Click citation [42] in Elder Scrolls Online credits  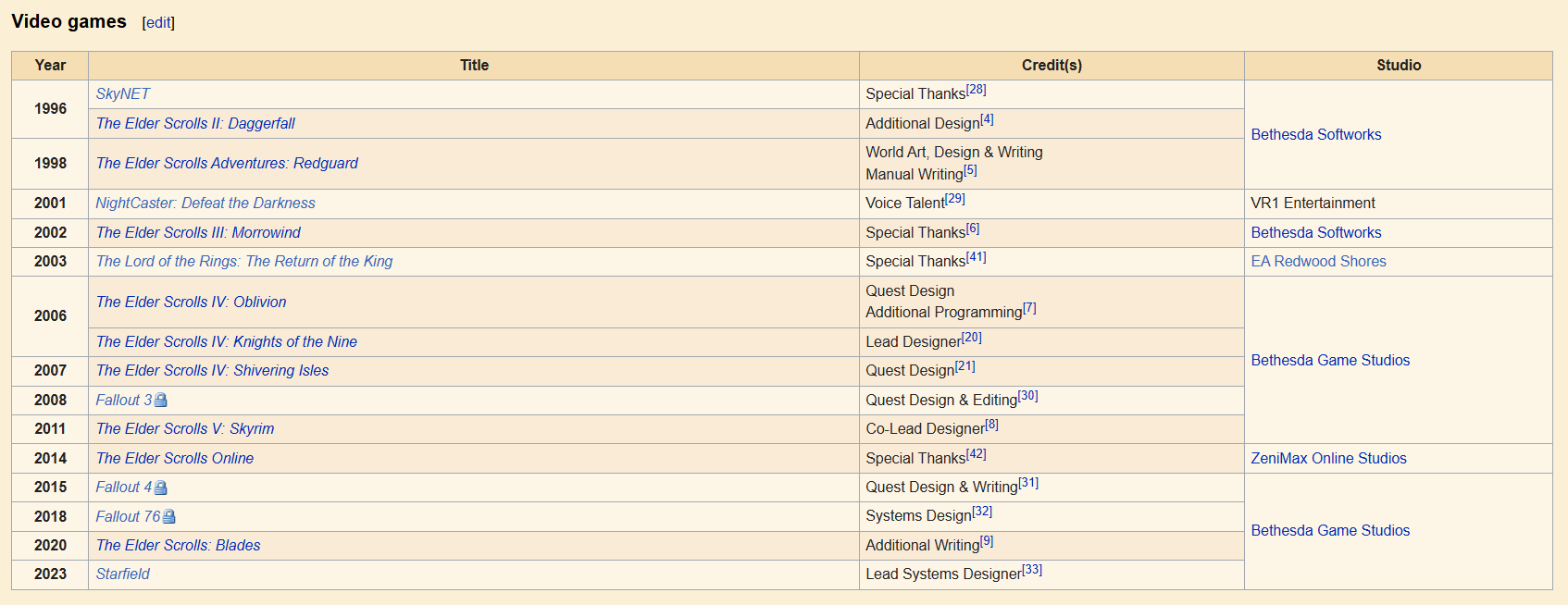[977, 455]
